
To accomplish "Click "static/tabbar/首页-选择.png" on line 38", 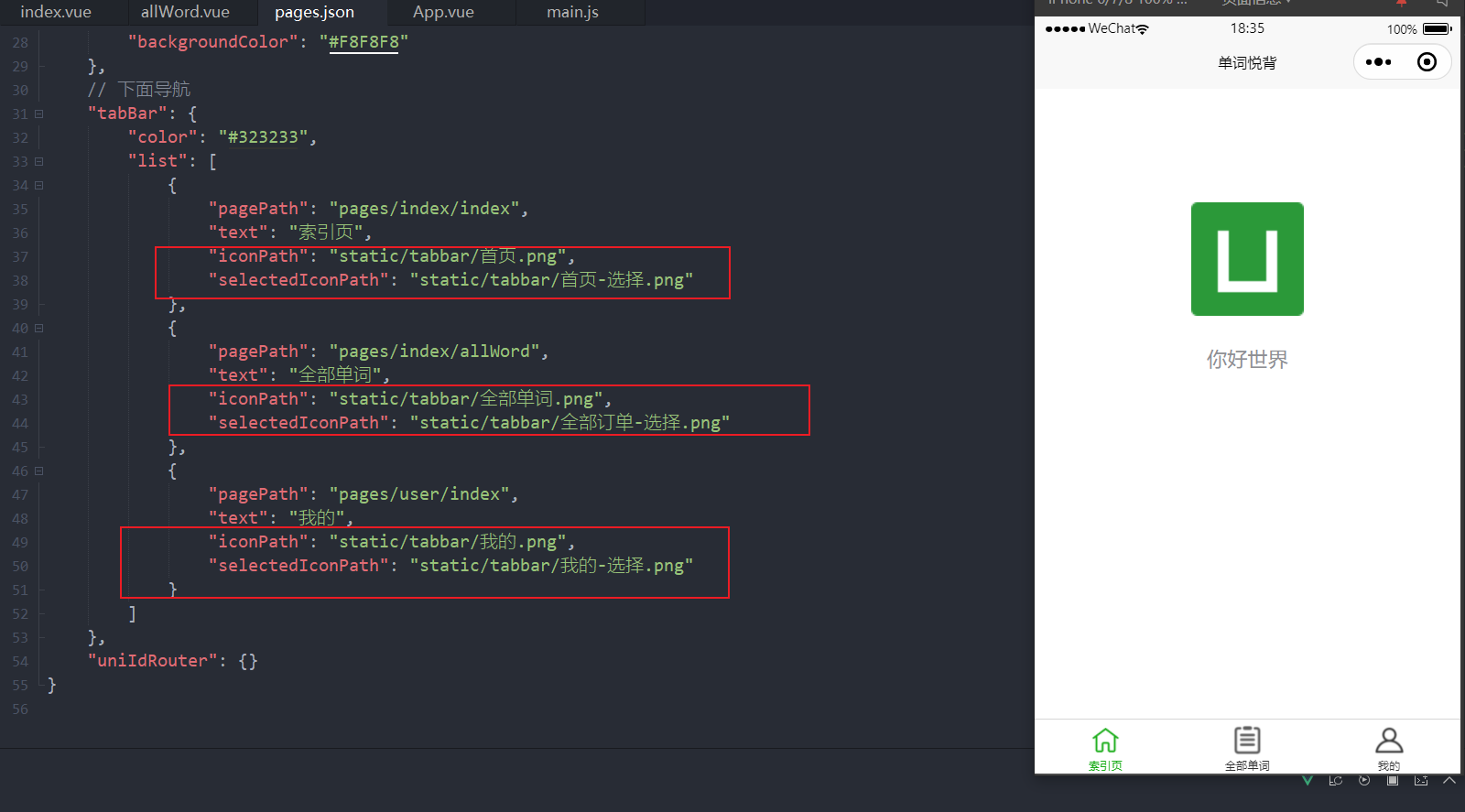I will point(551,280).
